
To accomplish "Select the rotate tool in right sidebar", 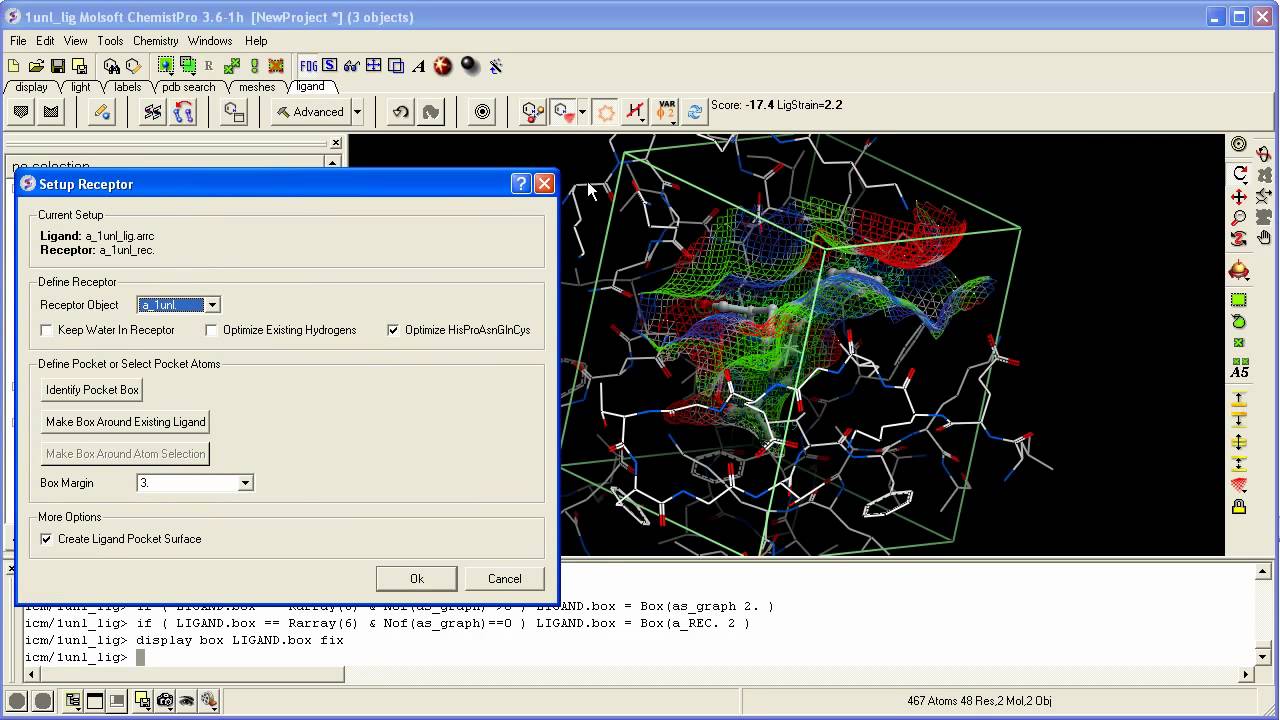I will coord(1240,174).
